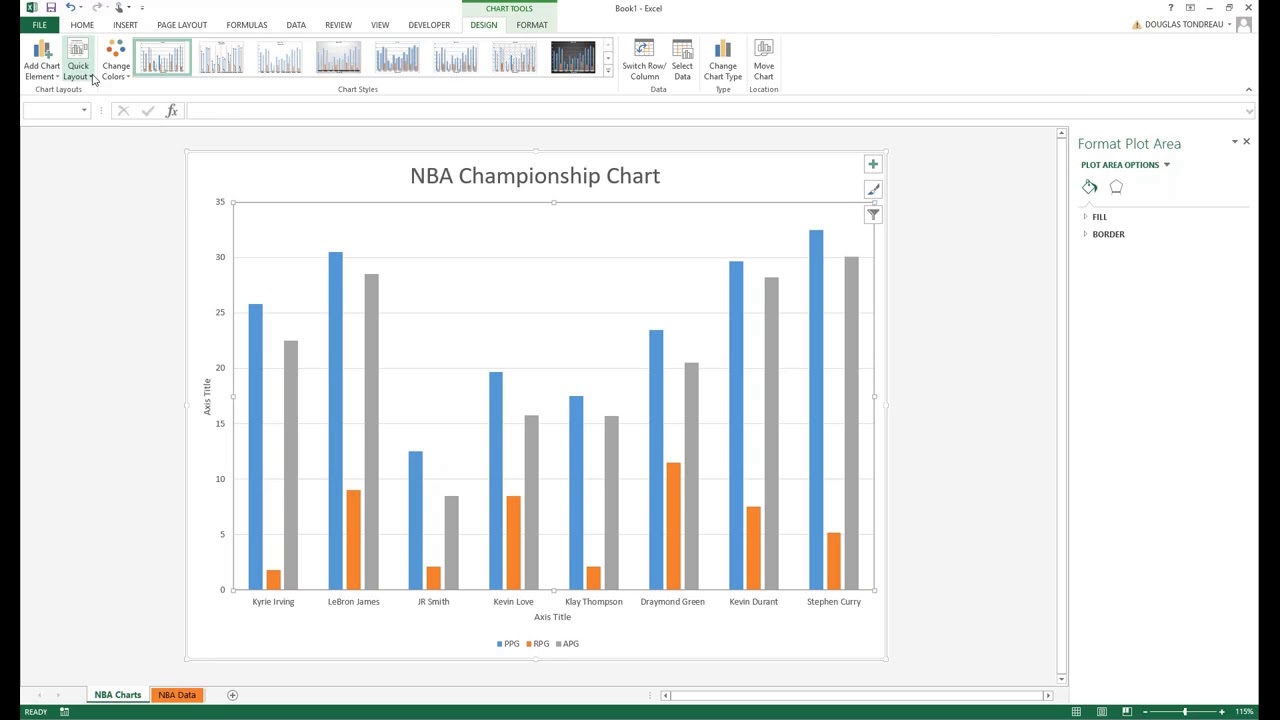1280x720 pixels.
Task: Open the Add Chart Element menu
Action: coord(42,61)
